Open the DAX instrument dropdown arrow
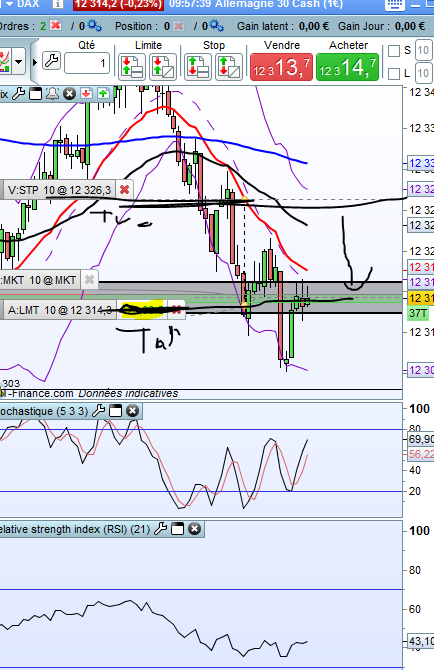434x670 pixels. pos(9,4)
